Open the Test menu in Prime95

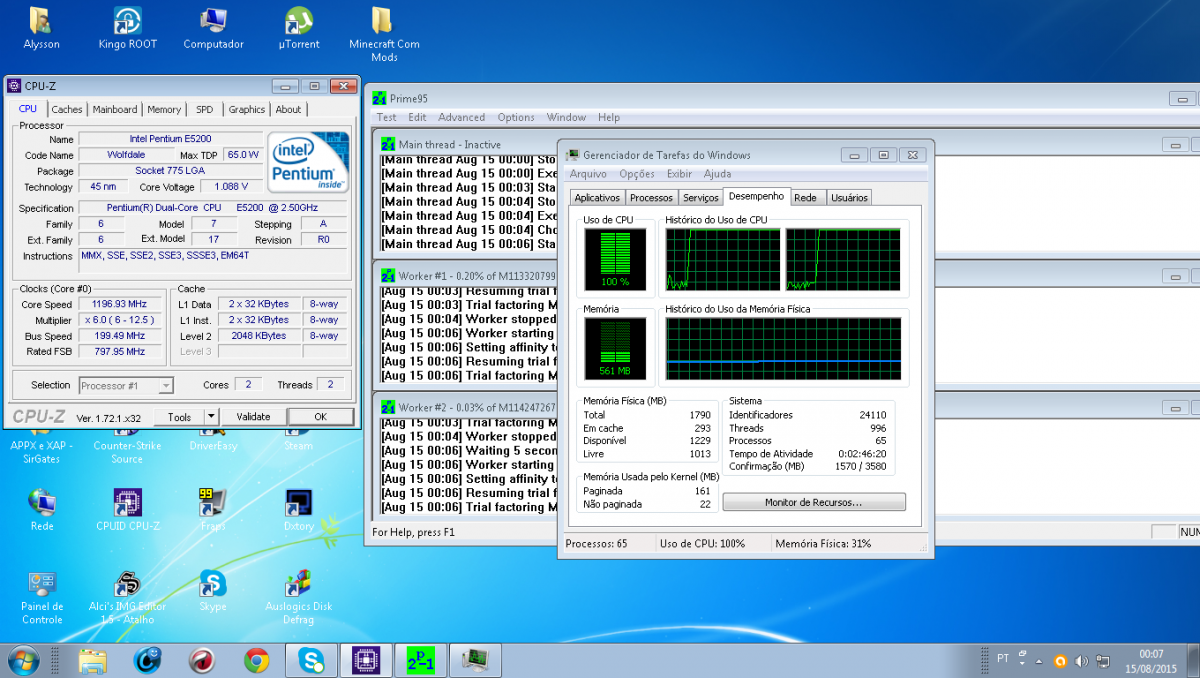(386, 117)
